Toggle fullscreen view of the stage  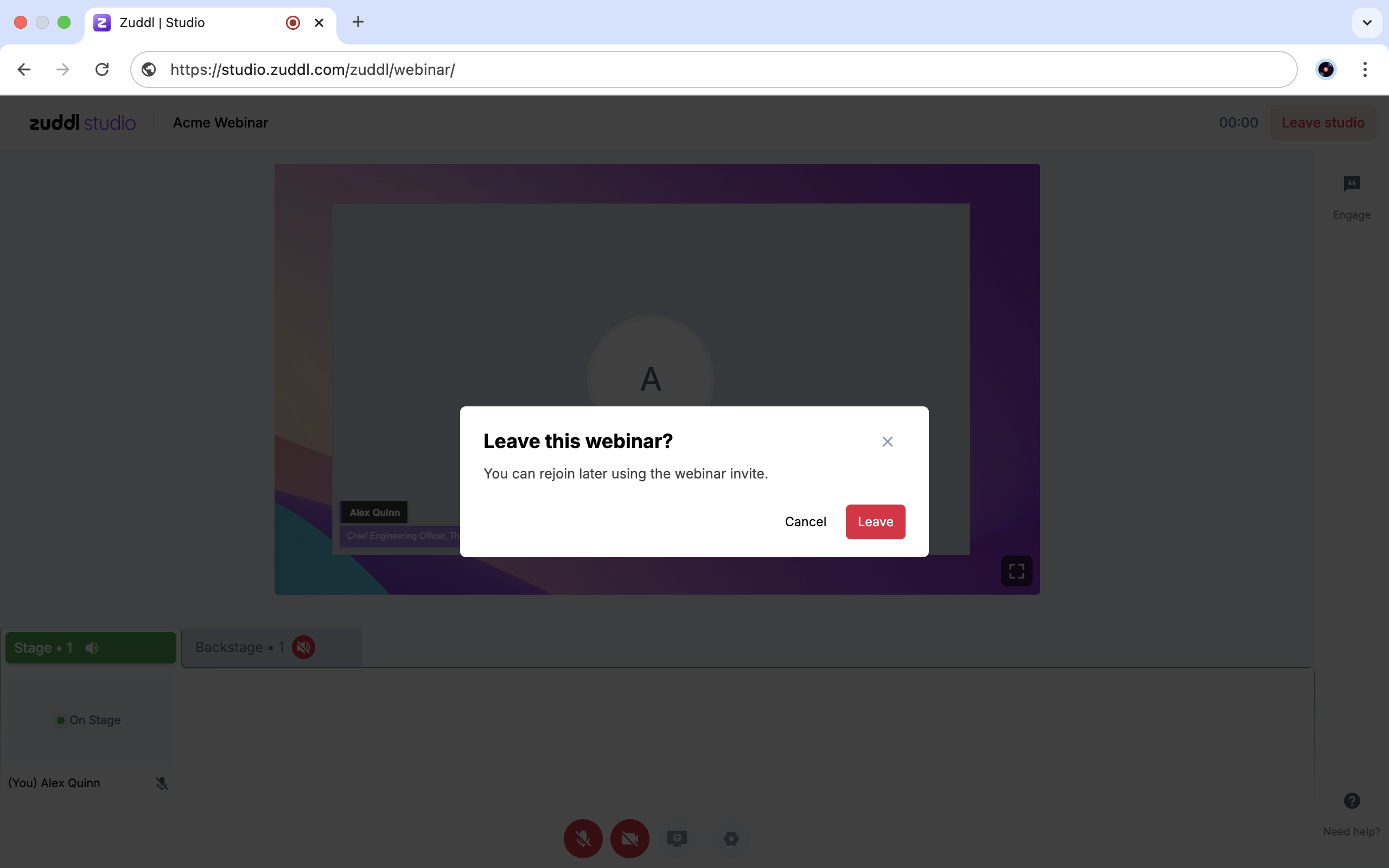1016,571
